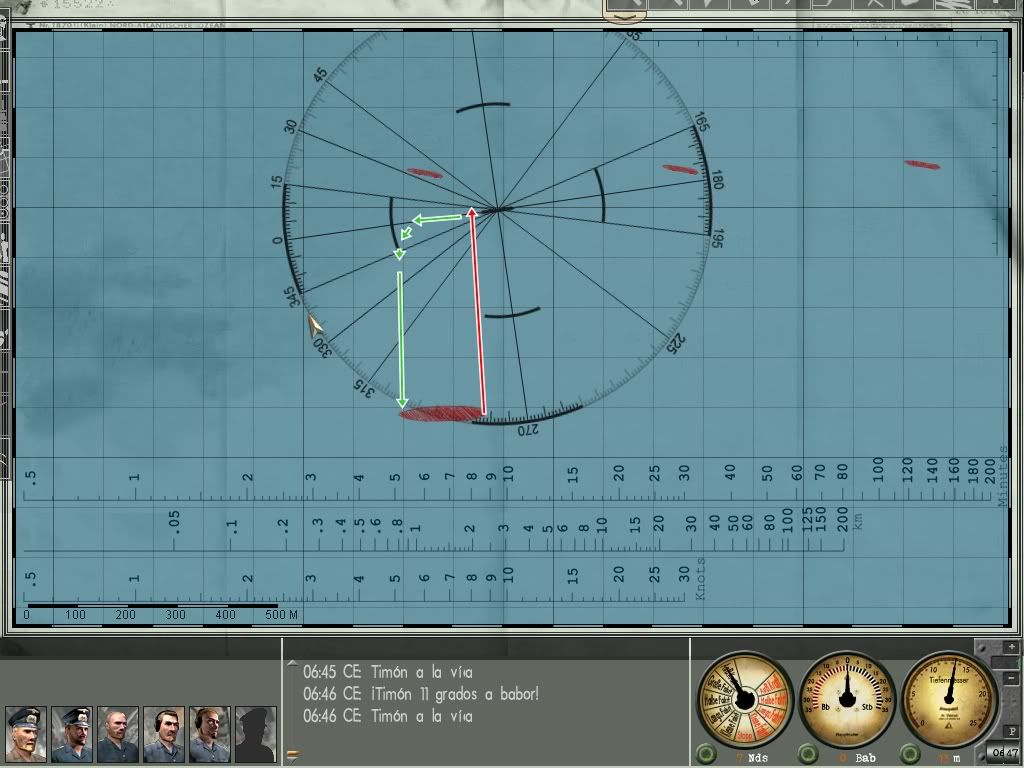Set telegraph to red Halbe Fahrt astern
The width and height of the screenshot is (1024, 768).
pos(774,699)
